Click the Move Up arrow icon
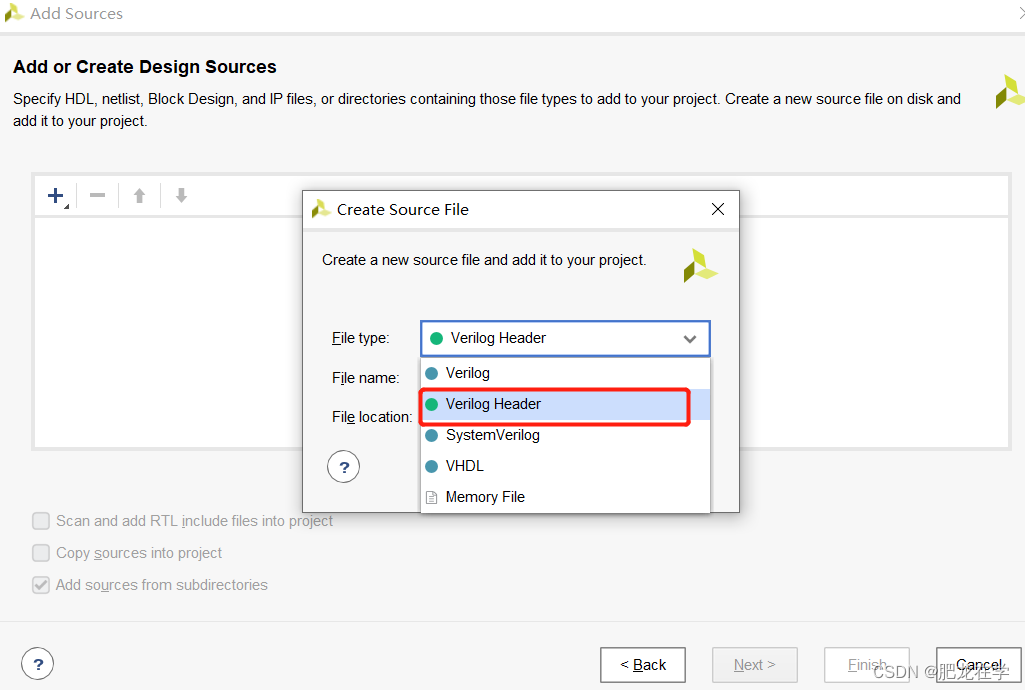 coord(139,195)
